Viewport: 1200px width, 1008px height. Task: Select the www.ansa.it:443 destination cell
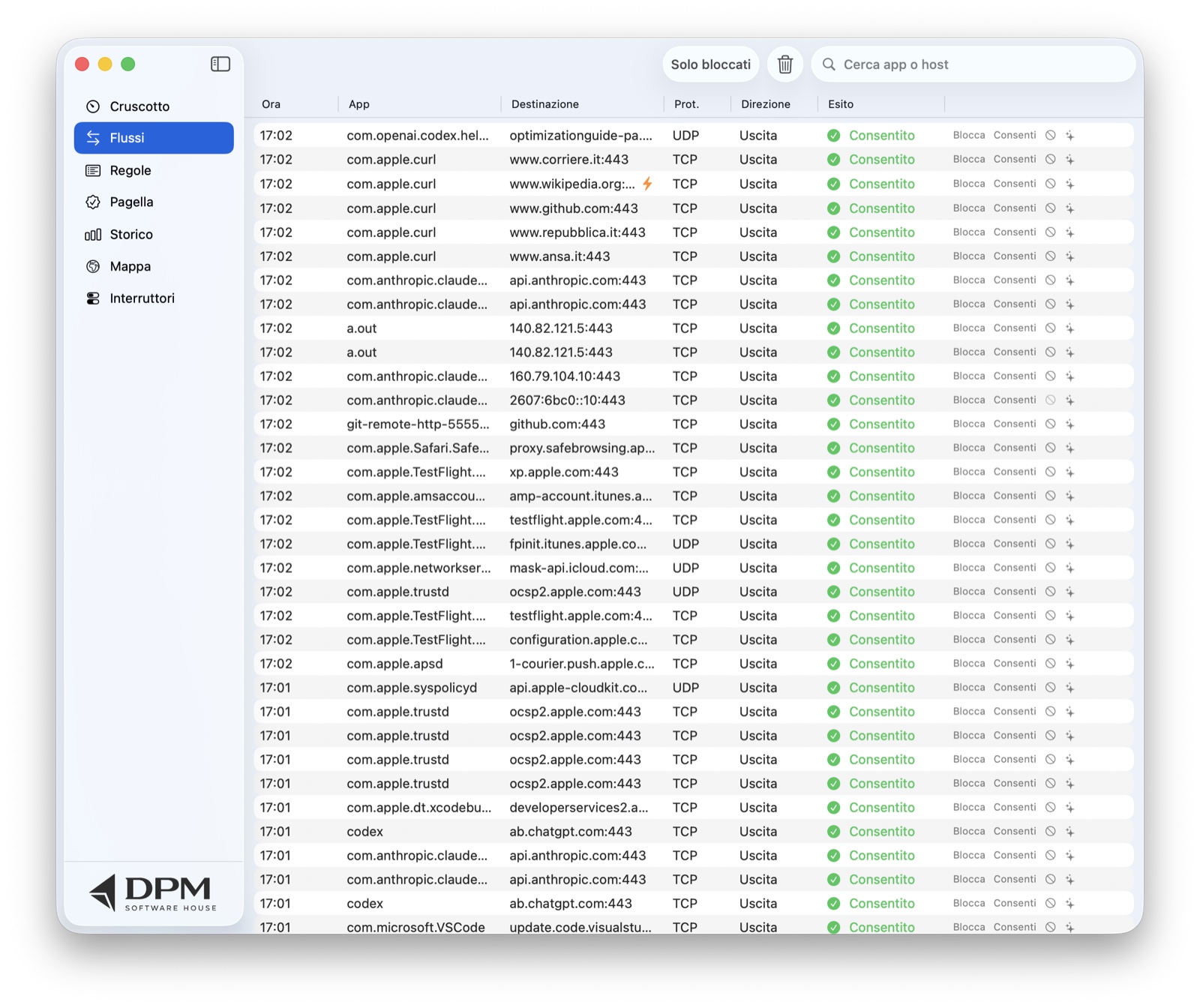[x=559, y=256]
